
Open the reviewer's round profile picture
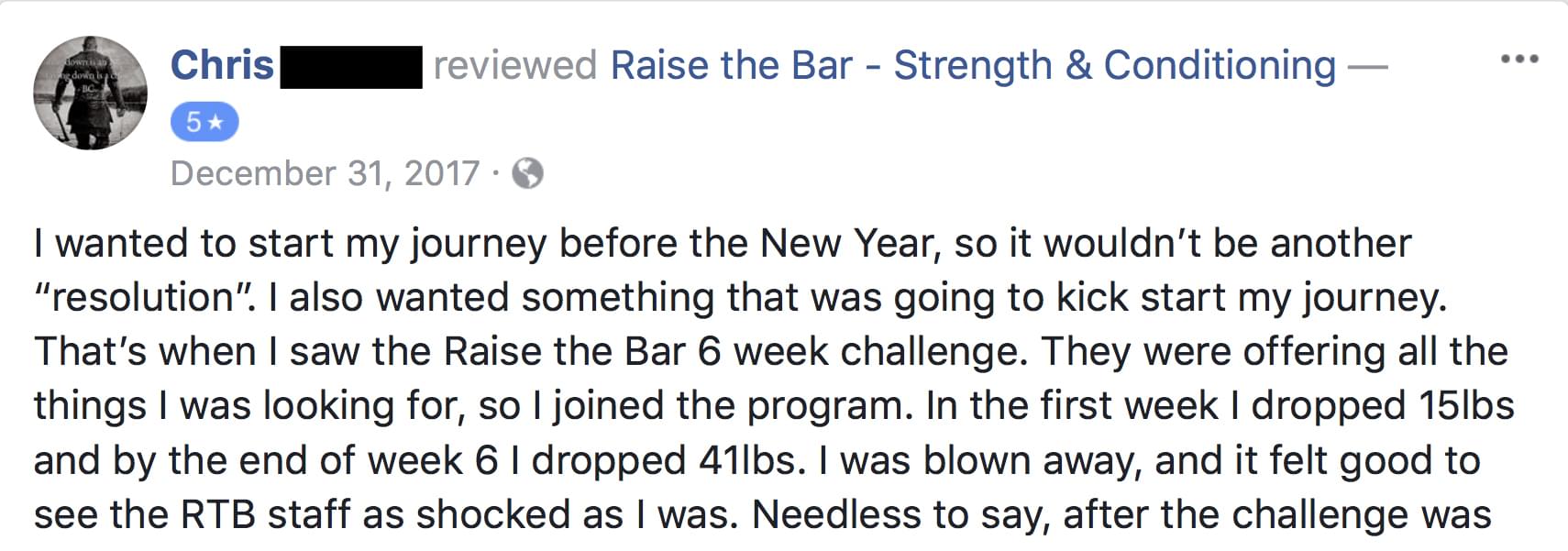[x=90, y=94]
